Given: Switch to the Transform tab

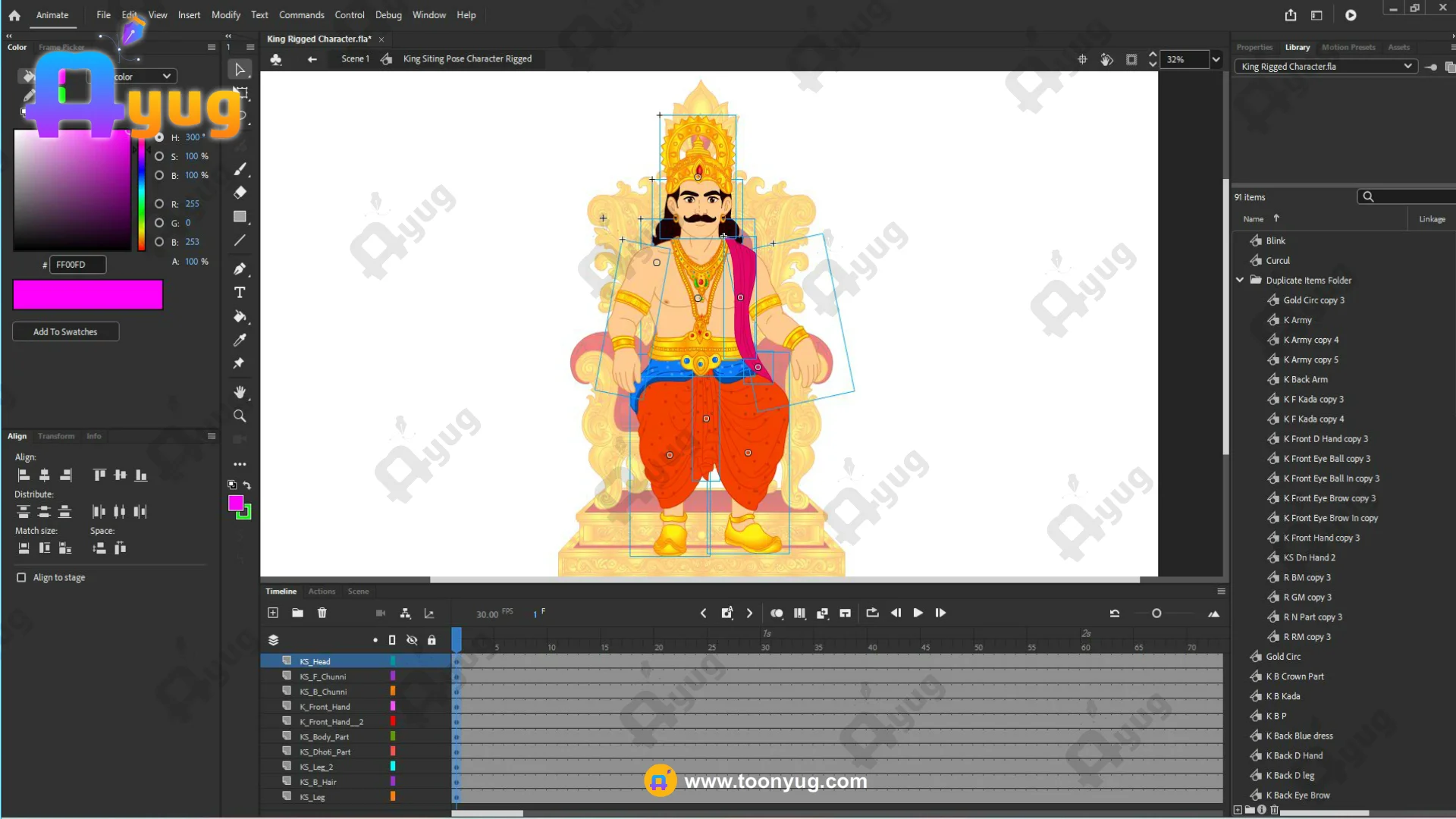Looking at the screenshot, I should click(x=56, y=436).
